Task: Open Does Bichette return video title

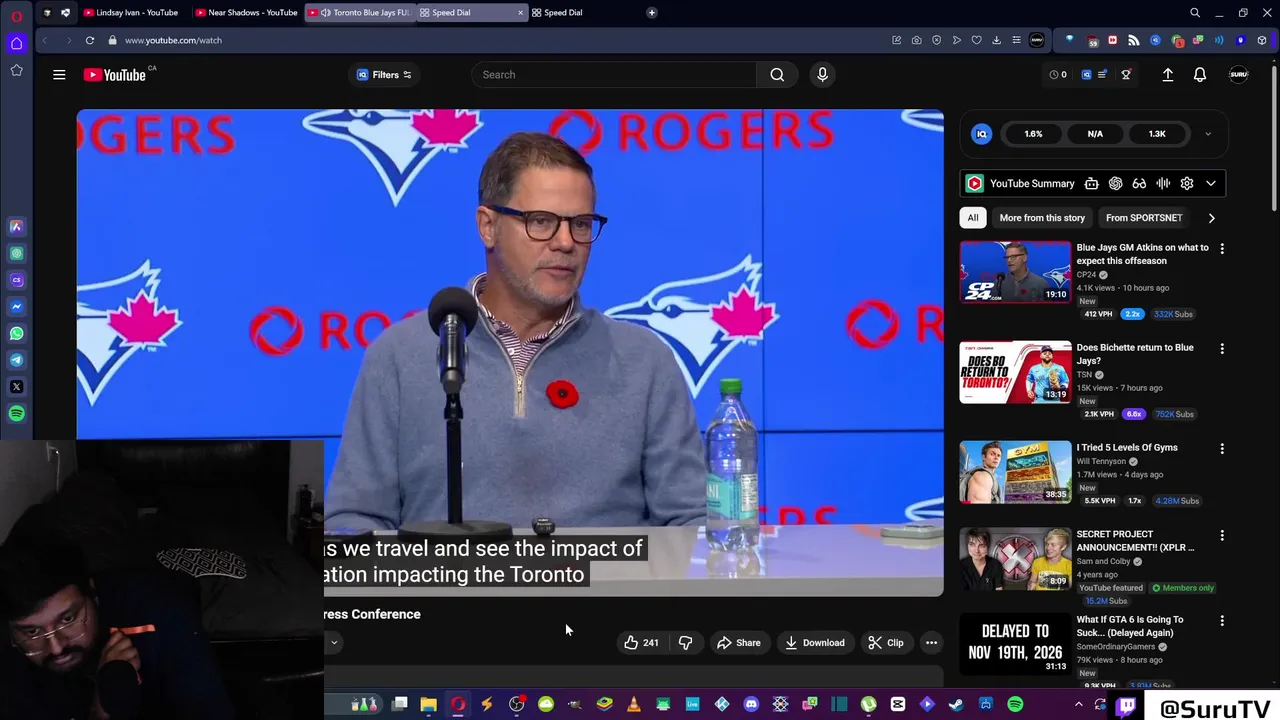Action: click(1135, 354)
